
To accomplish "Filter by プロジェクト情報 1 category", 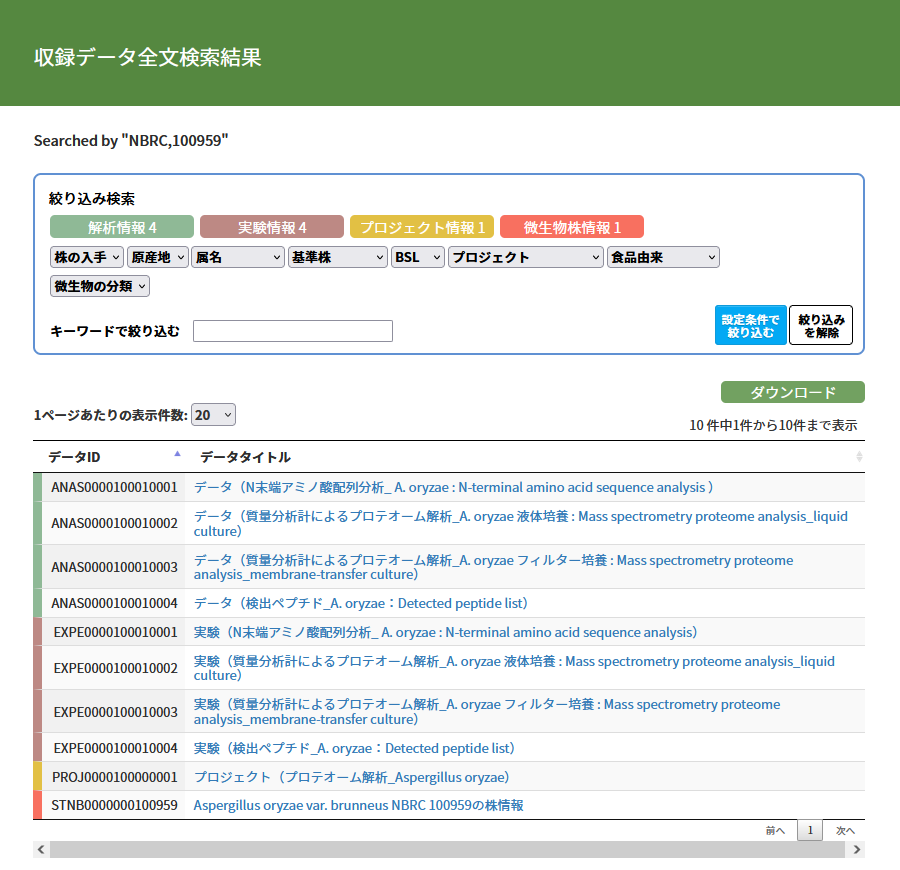I will tap(421, 227).
